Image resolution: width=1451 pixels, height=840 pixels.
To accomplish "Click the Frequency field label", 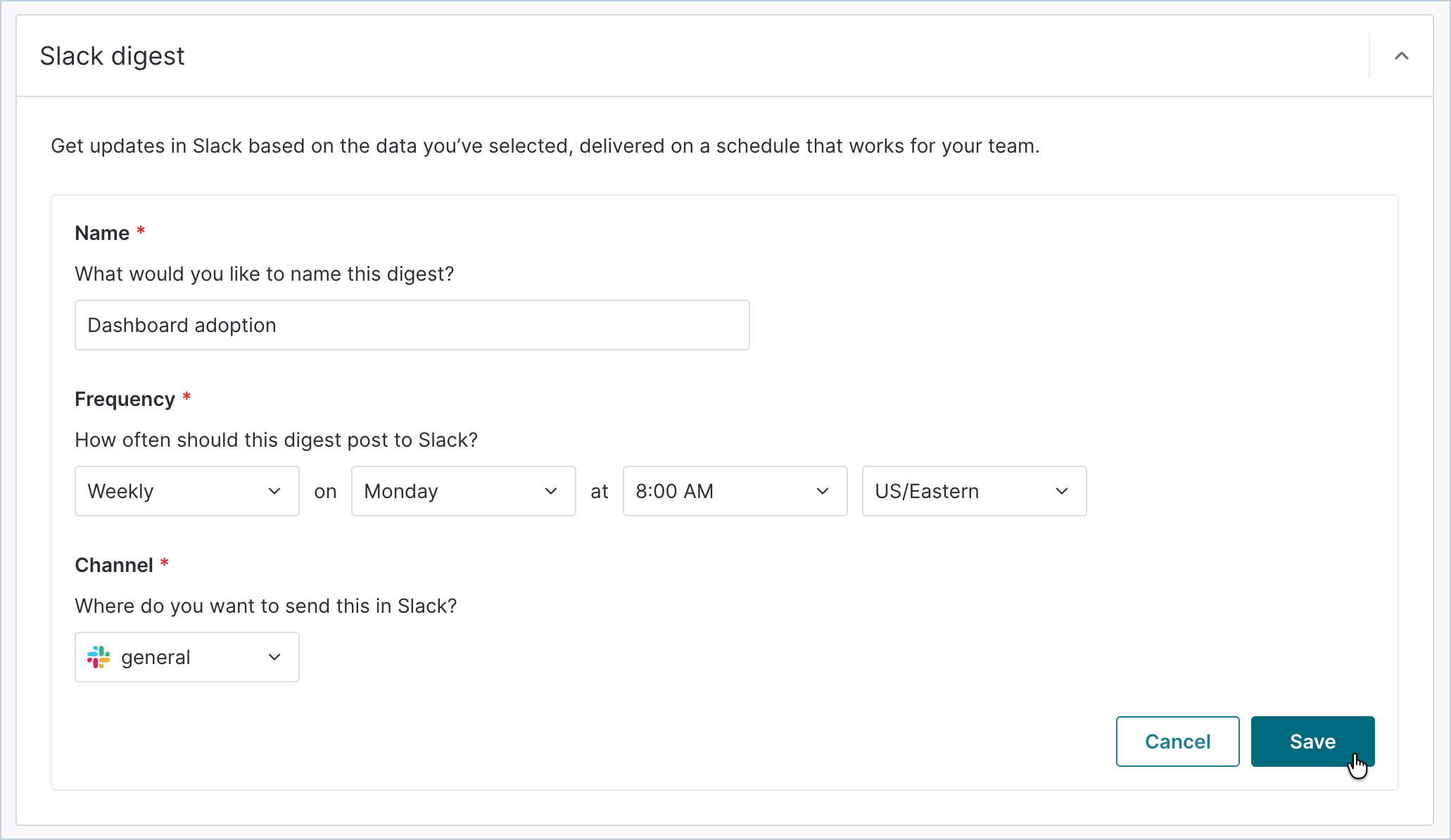I will point(125,399).
